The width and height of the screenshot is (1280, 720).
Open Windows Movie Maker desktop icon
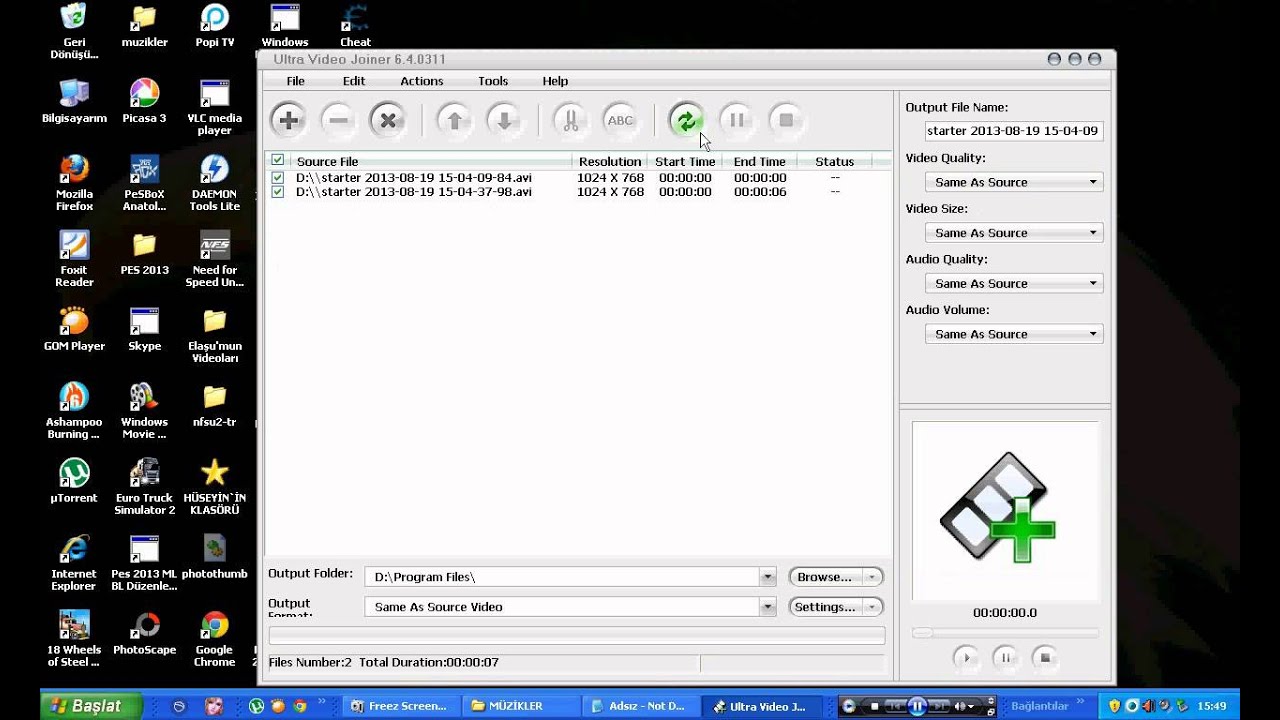pyautogui.click(x=144, y=411)
